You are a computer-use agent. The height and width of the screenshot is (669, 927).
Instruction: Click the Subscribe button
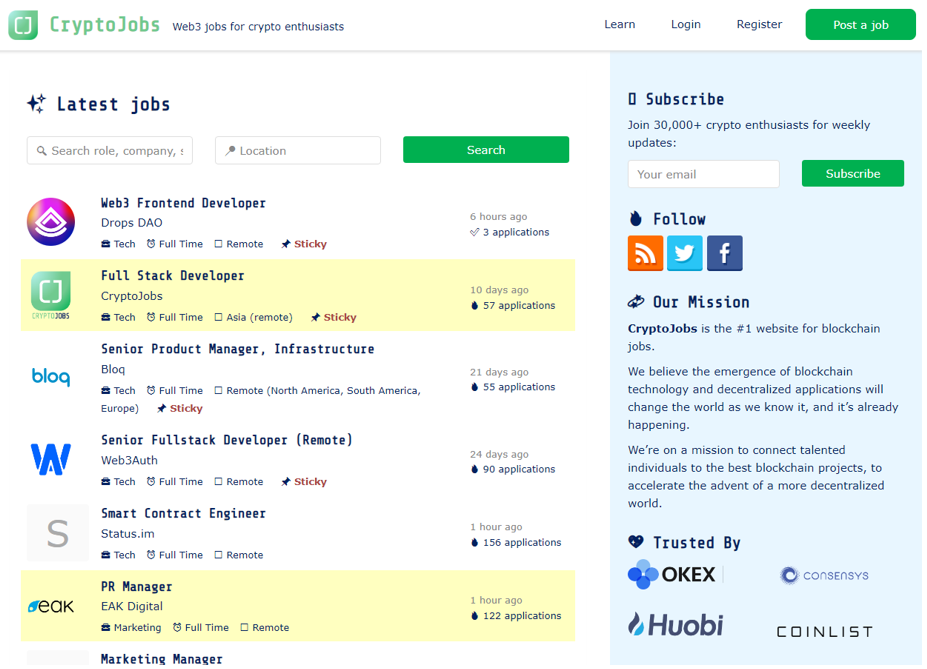click(853, 173)
